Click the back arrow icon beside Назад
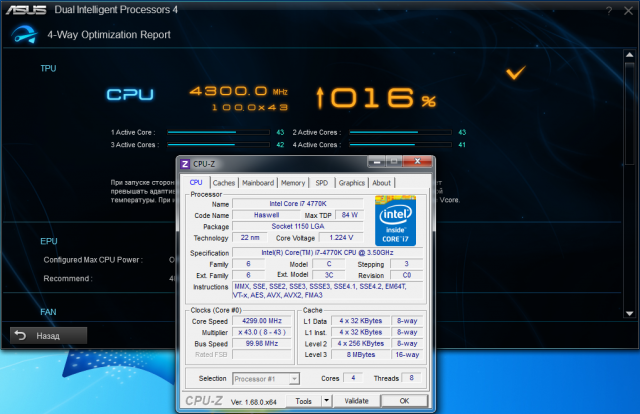Viewport: 640px width, 414px height. tap(20, 336)
